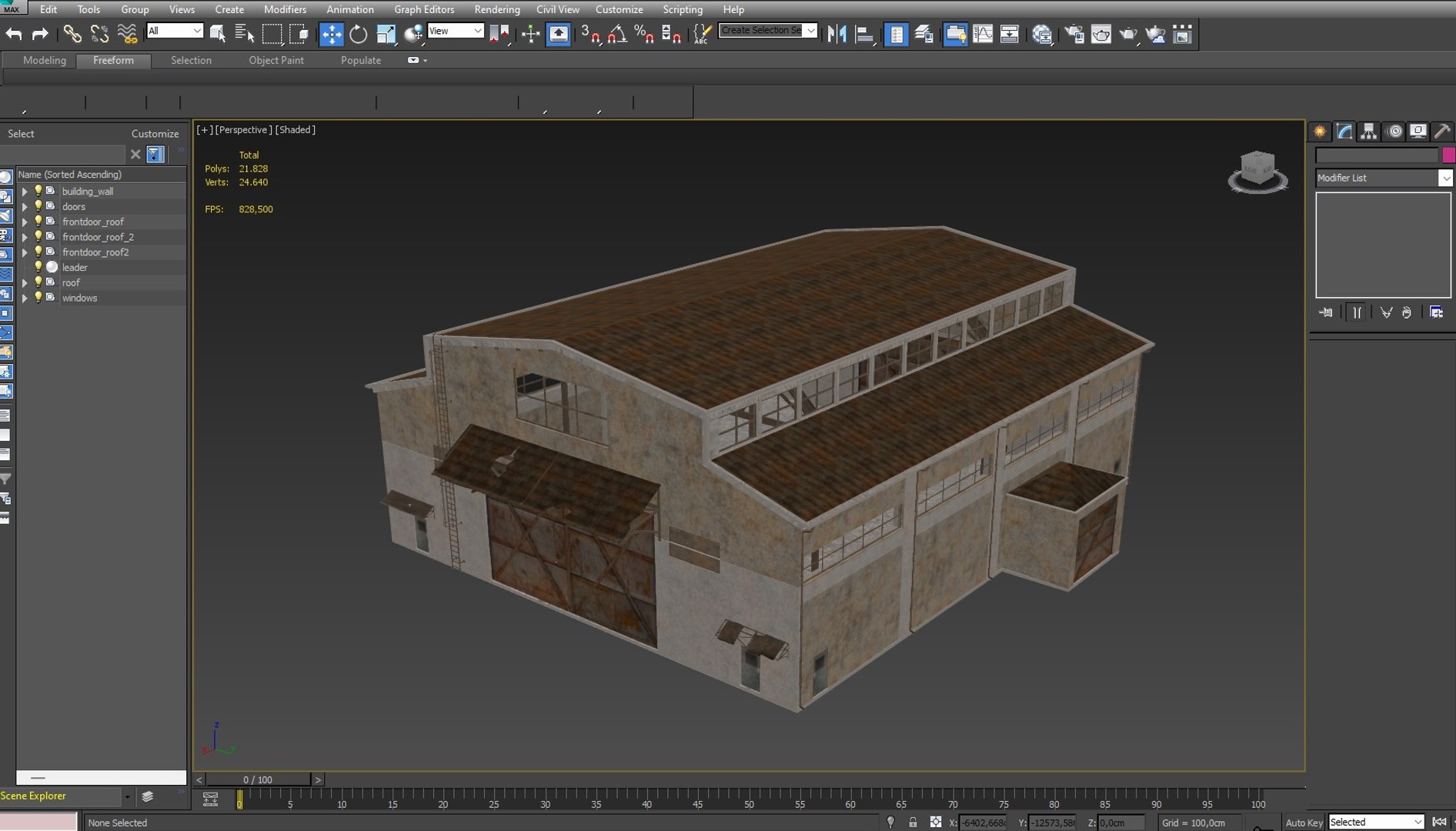Toggle Window/Crossing selection icon

coord(299,34)
